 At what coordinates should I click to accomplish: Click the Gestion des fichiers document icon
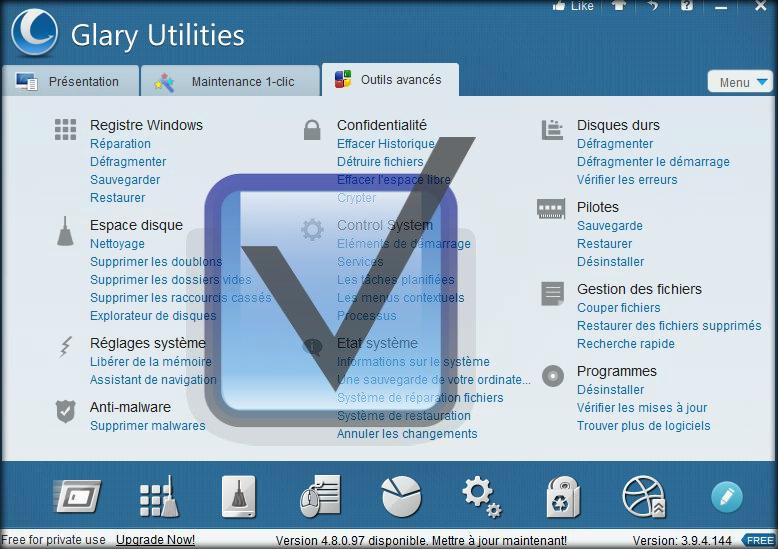[x=553, y=293]
